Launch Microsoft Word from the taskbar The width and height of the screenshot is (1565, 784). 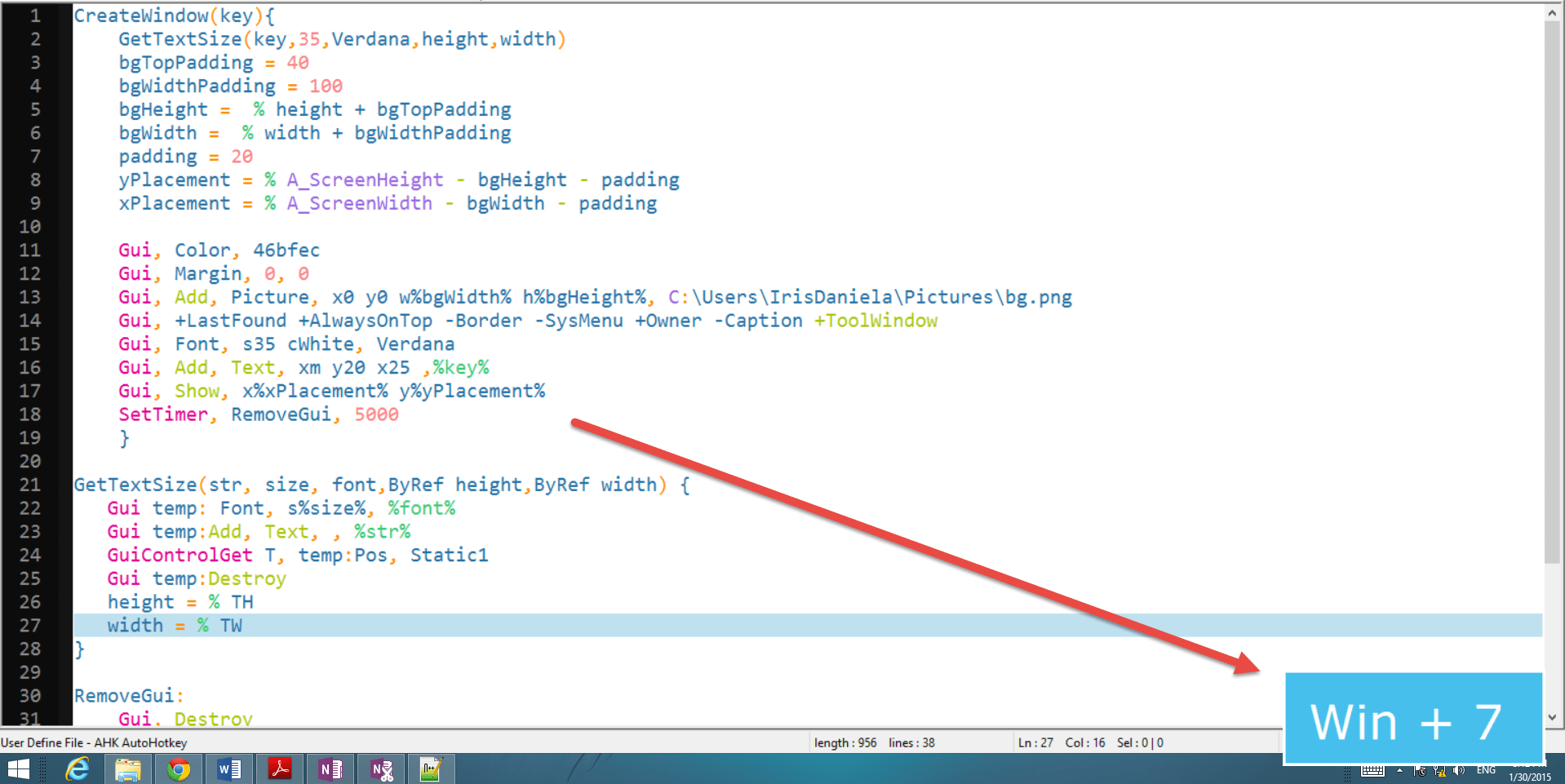coord(229,768)
